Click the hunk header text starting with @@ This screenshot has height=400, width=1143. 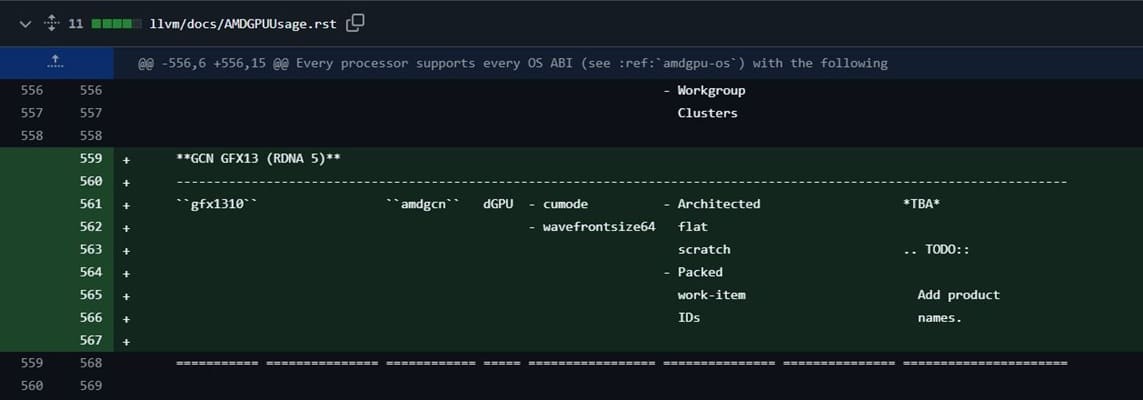[512, 63]
